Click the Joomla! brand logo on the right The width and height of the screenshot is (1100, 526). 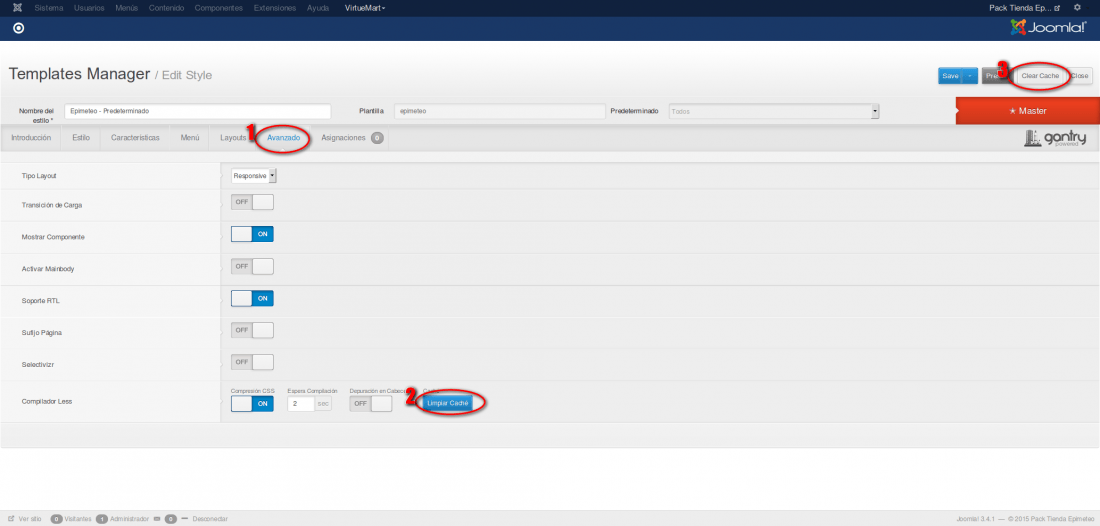point(1049,27)
